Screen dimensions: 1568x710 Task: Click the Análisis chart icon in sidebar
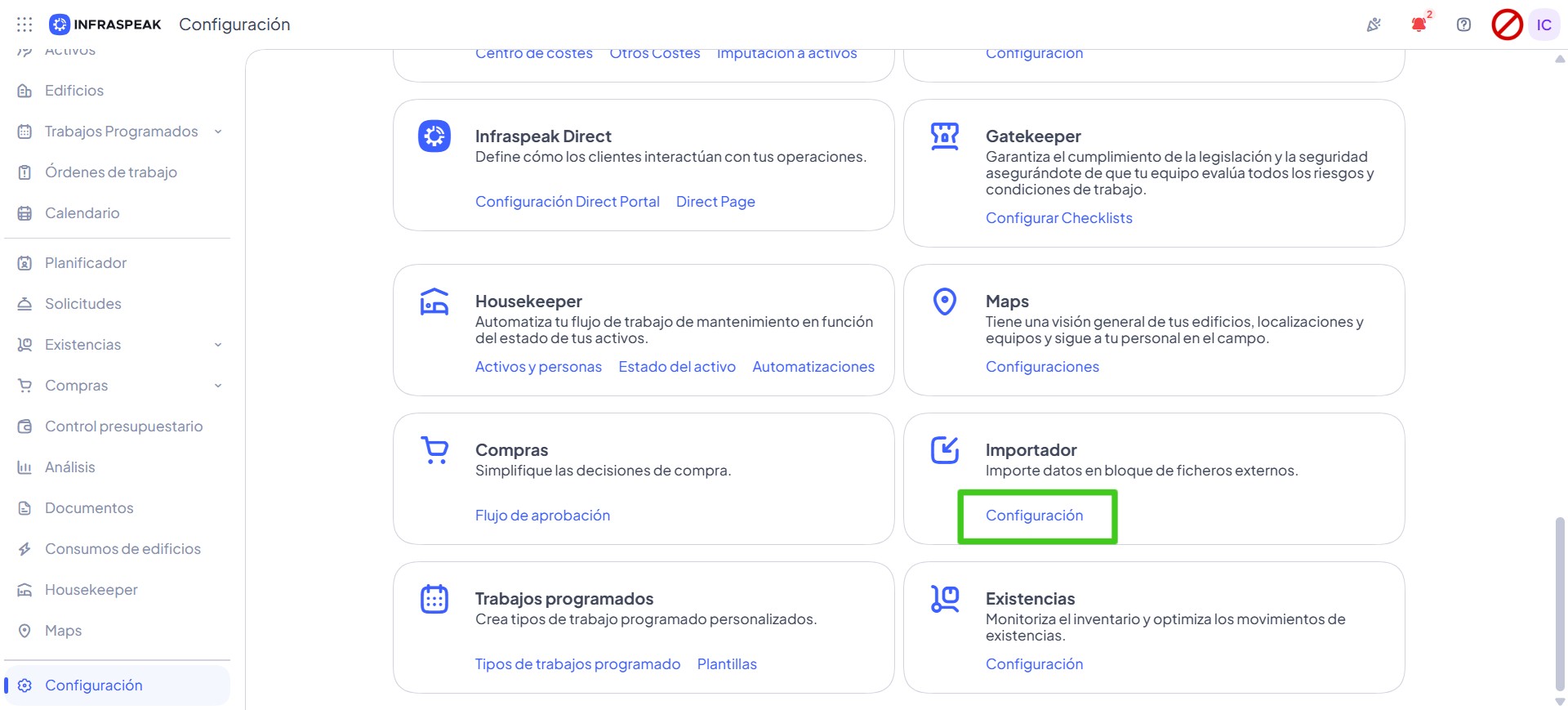coord(24,467)
